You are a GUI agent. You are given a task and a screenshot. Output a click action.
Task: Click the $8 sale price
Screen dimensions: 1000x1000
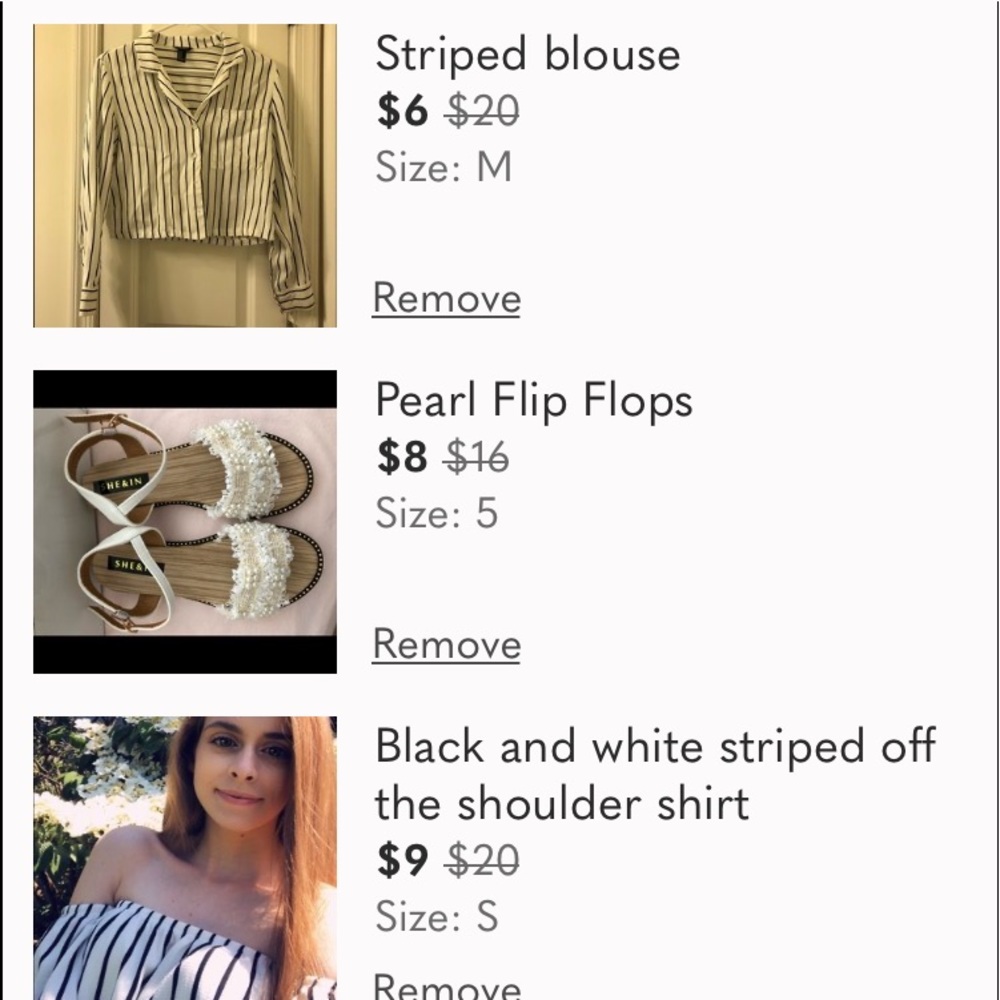[x=402, y=457]
